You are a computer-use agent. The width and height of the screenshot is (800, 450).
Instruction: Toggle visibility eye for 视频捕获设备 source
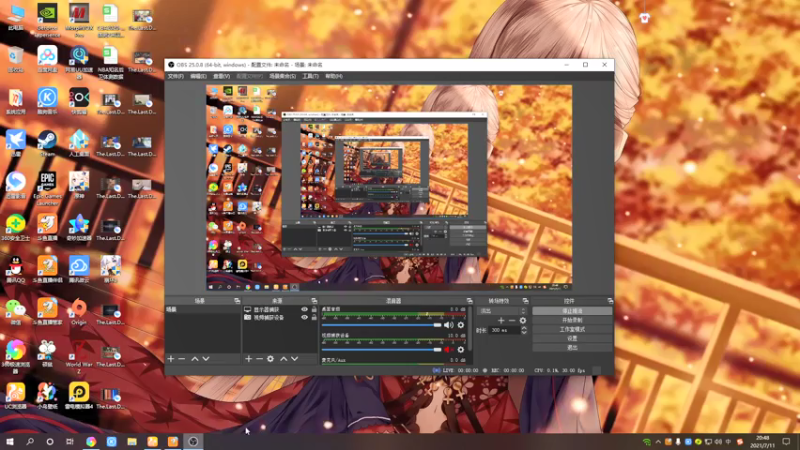[304, 317]
